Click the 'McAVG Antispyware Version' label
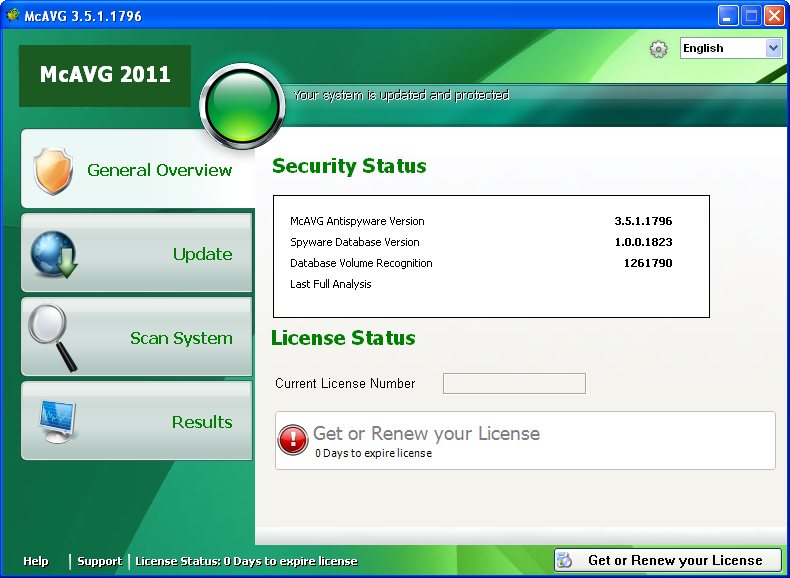Screen dimensions: 790x578 click(x=357, y=221)
